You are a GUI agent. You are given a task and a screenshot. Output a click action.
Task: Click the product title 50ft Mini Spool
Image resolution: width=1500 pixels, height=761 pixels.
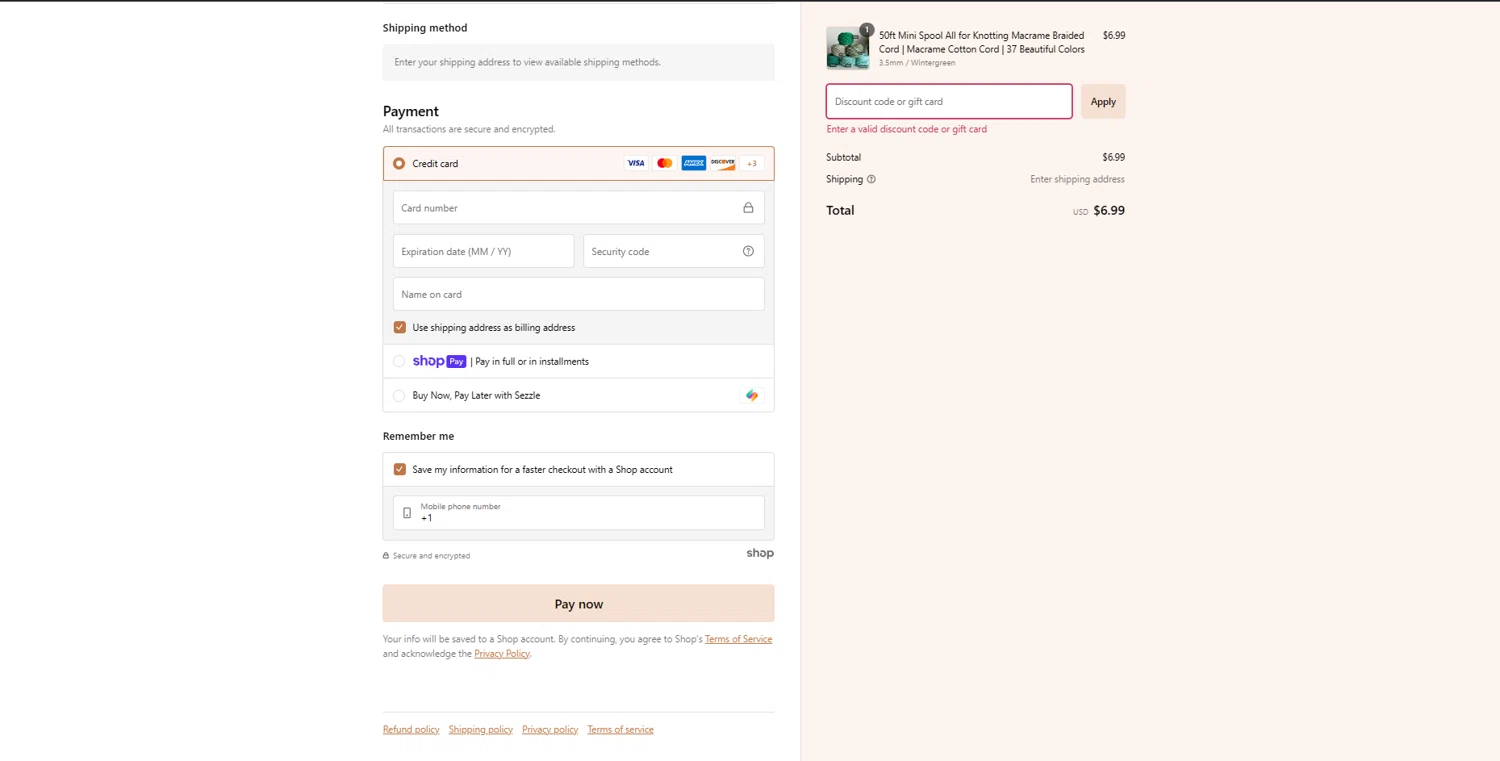[x=981, y=42]
